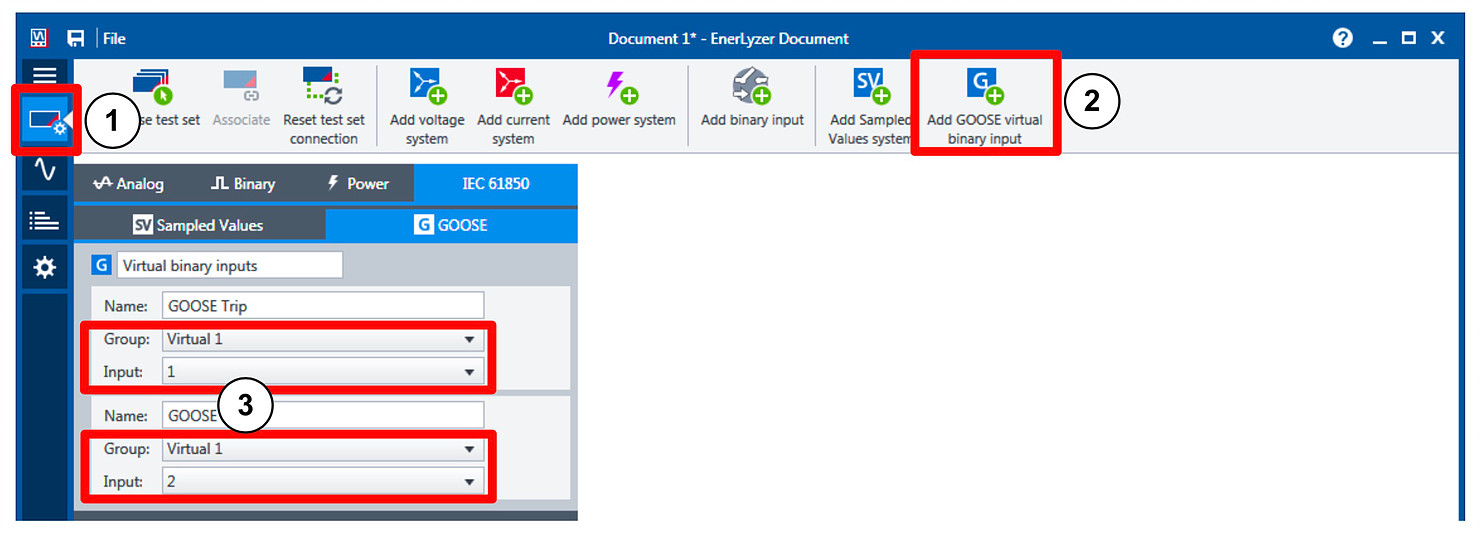Switch to the Power tab
This screenshot has height=535, width=1480.
[x=358, y=184]
